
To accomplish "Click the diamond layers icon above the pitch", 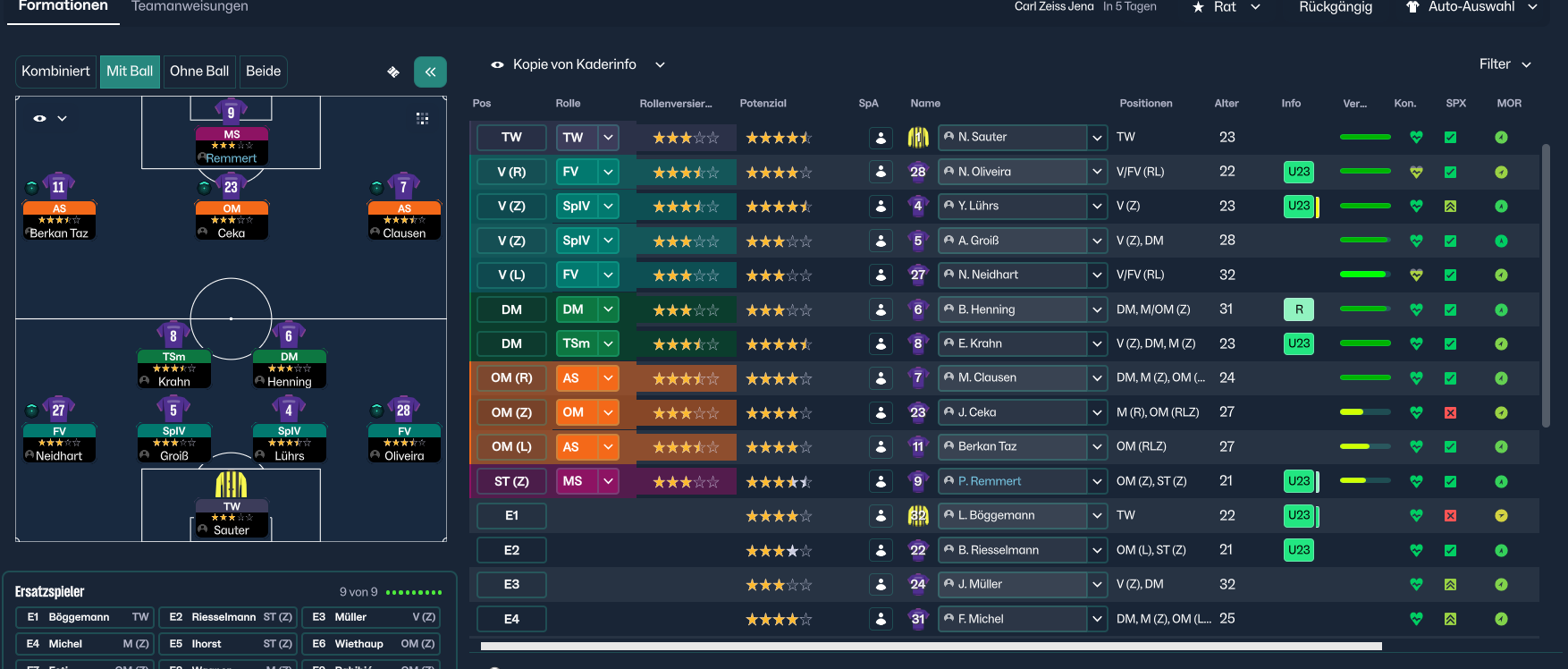I will point(393,72).
